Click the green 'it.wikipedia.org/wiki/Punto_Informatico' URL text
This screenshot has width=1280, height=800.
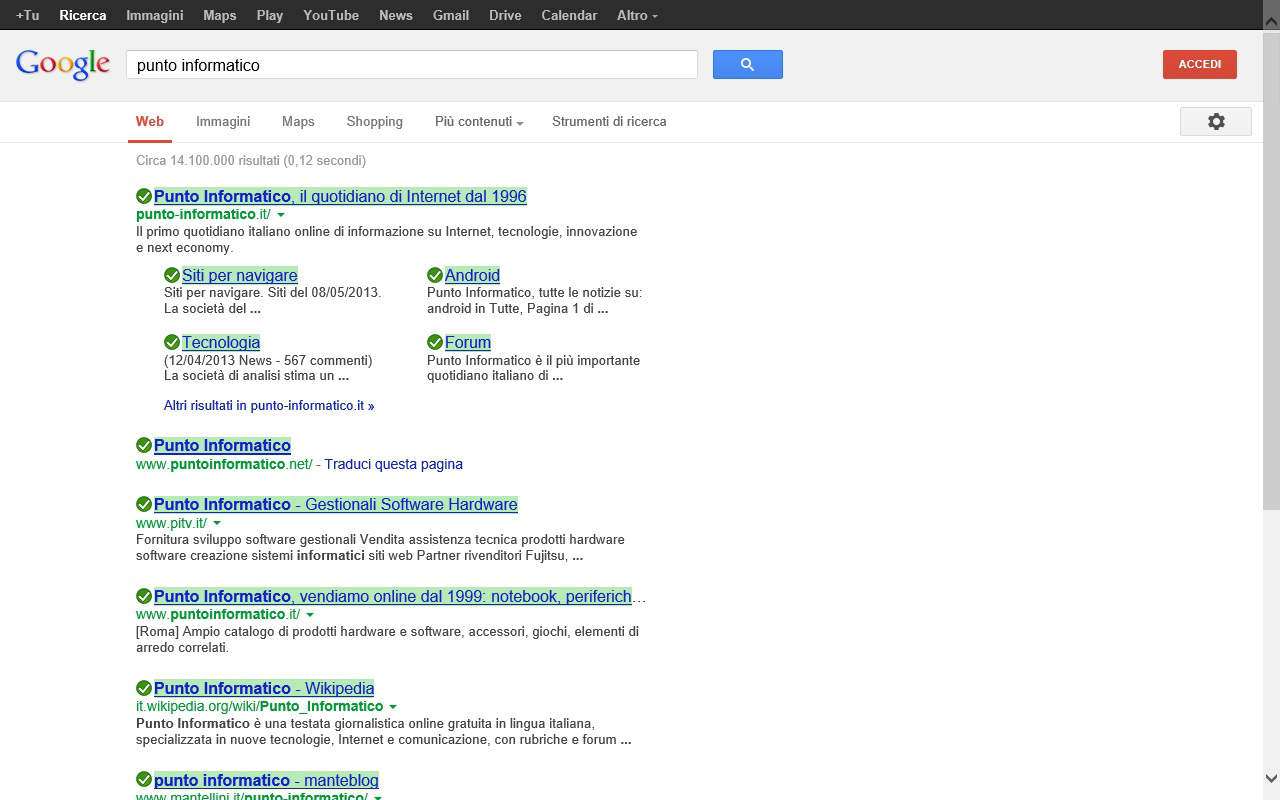pos(260,706)
